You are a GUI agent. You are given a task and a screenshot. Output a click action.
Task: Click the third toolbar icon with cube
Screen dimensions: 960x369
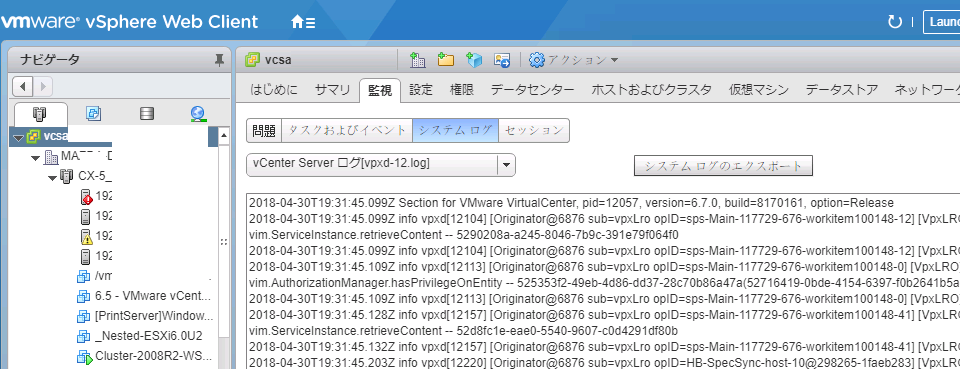474,59
